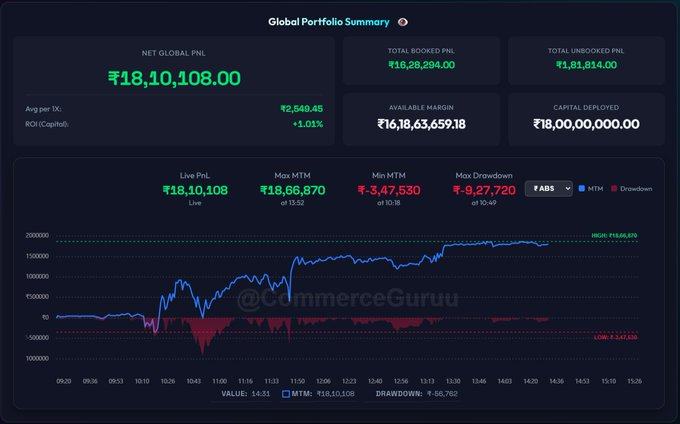Click the 'at 10:49' Max Drawdown timestamp
This screenshot has height=424, width=680.
point(484,203)
